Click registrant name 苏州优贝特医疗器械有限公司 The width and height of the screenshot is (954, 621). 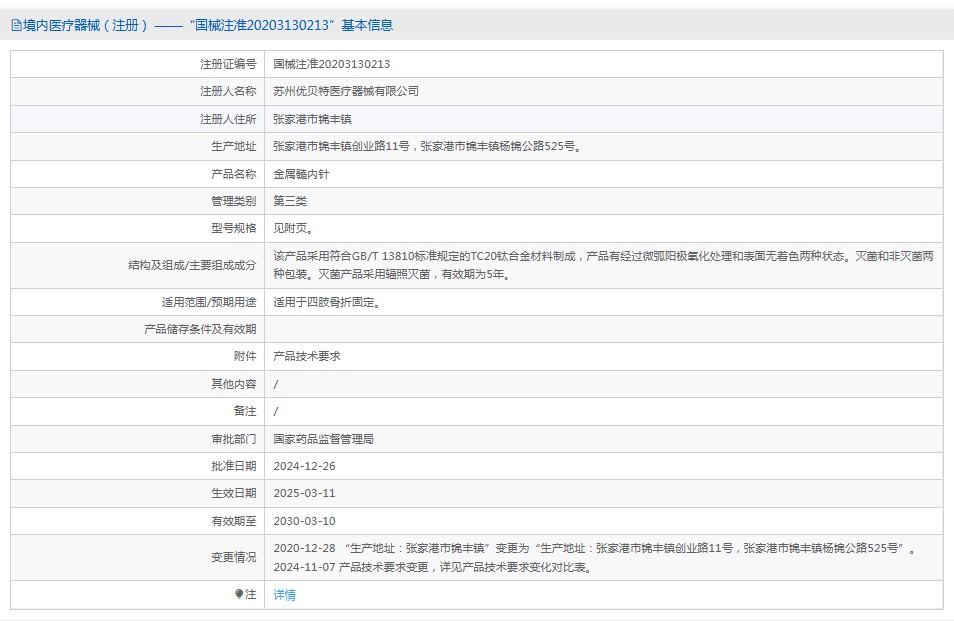coord(346,91)
